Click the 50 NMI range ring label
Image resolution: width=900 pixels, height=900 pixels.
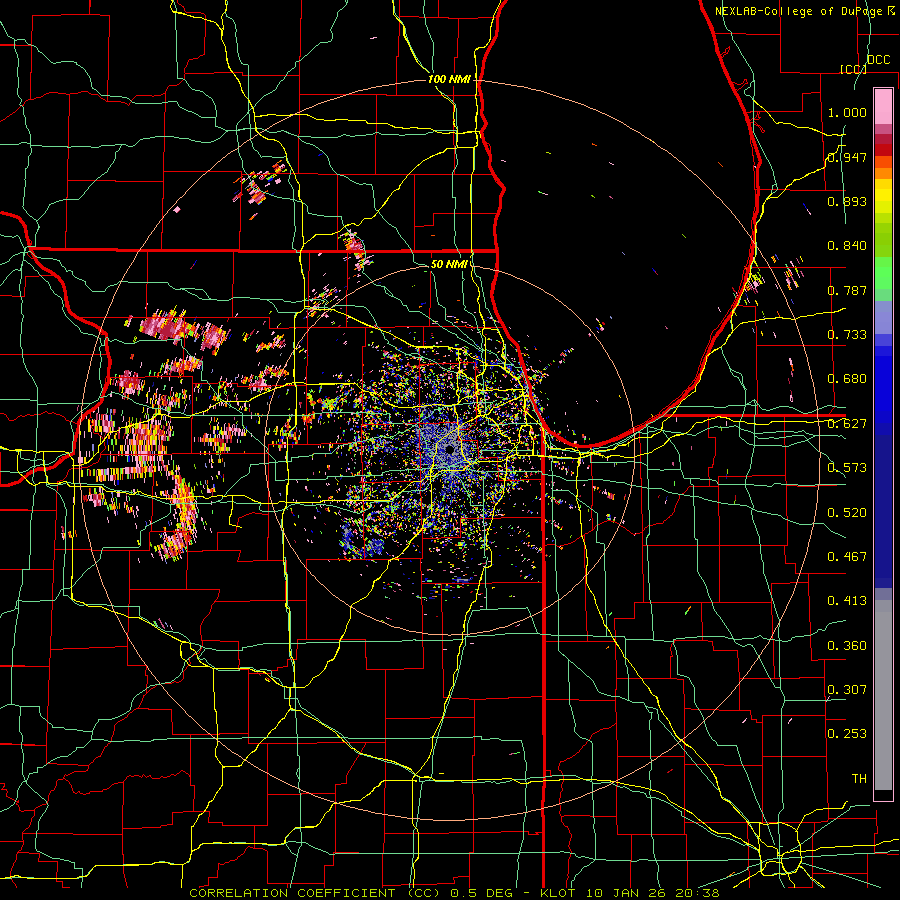[449, 264]
